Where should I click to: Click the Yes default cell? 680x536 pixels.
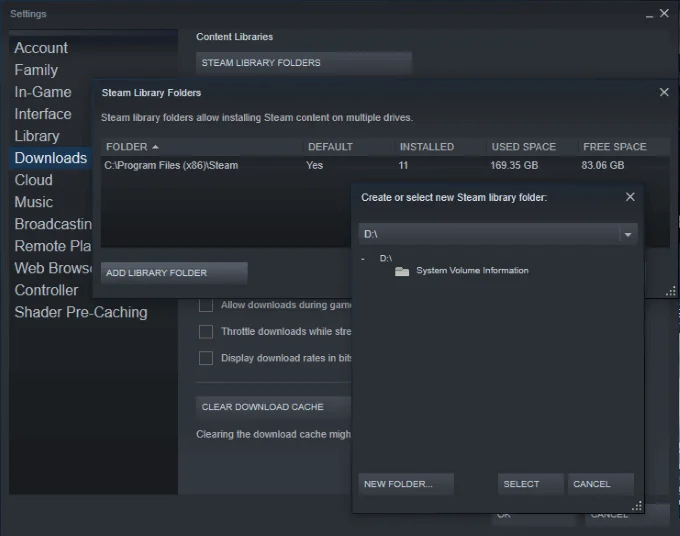(x=314, y=165)
